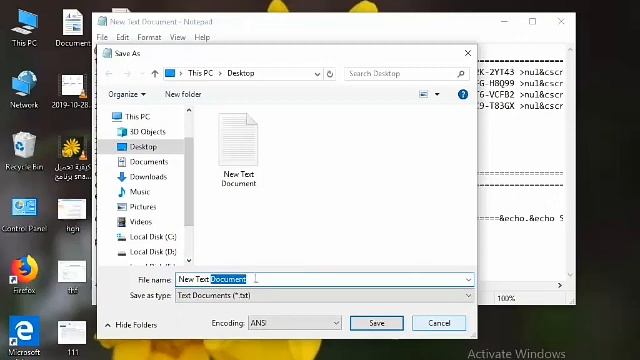Image resolution: width=640 pixels, height=360 pixels.
Task: Select Desktop in navigation pane
Action: [x=137, y=147]
